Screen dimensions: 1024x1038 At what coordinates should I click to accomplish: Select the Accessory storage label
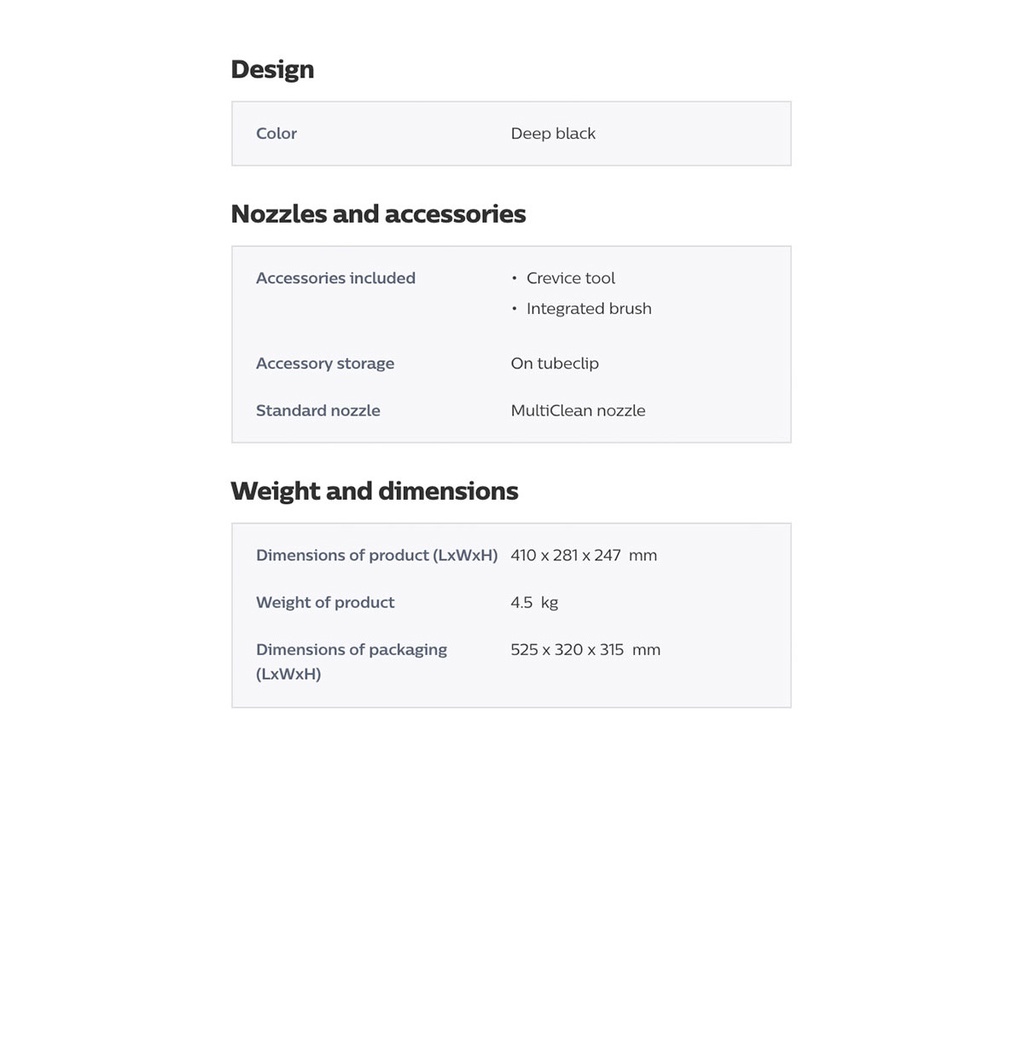click(x=325, y=363)
